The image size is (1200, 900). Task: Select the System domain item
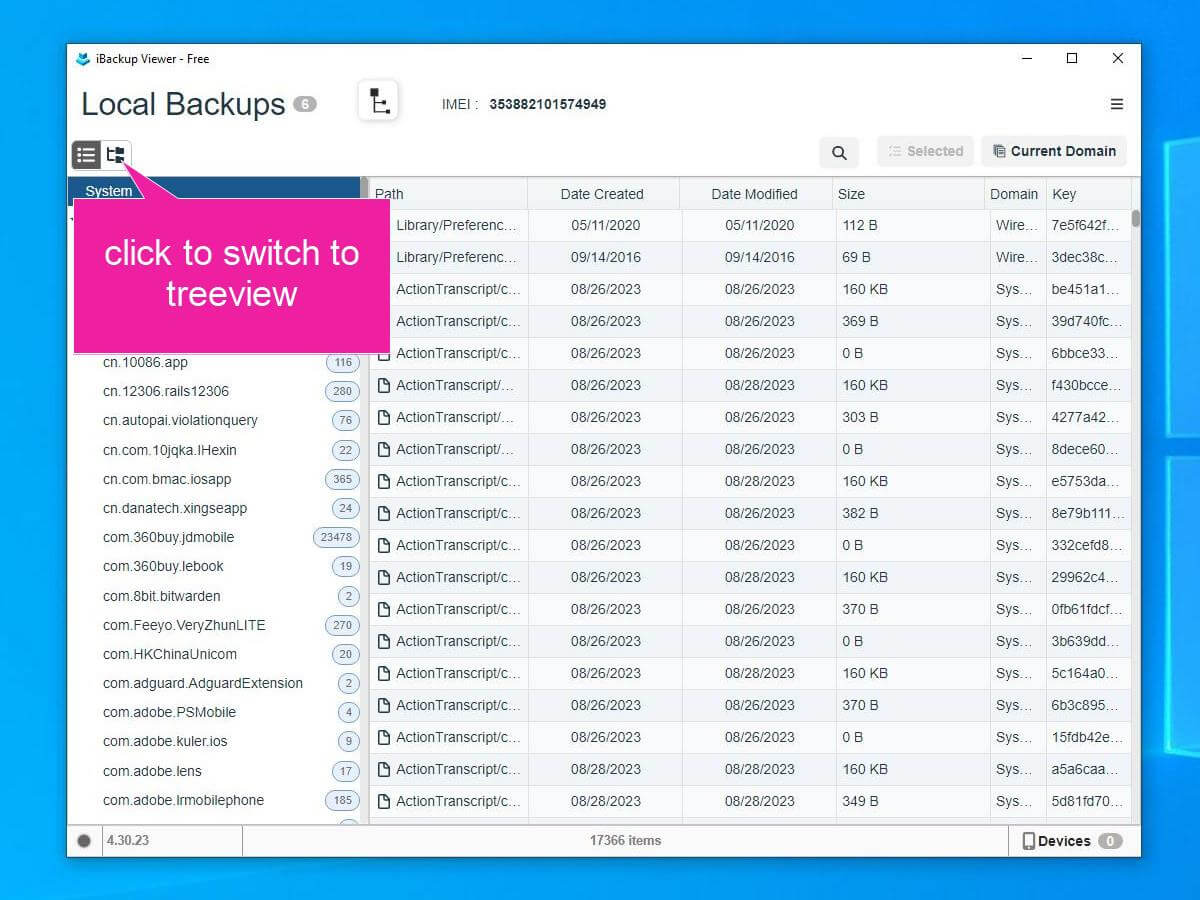(x=214, y=190)
